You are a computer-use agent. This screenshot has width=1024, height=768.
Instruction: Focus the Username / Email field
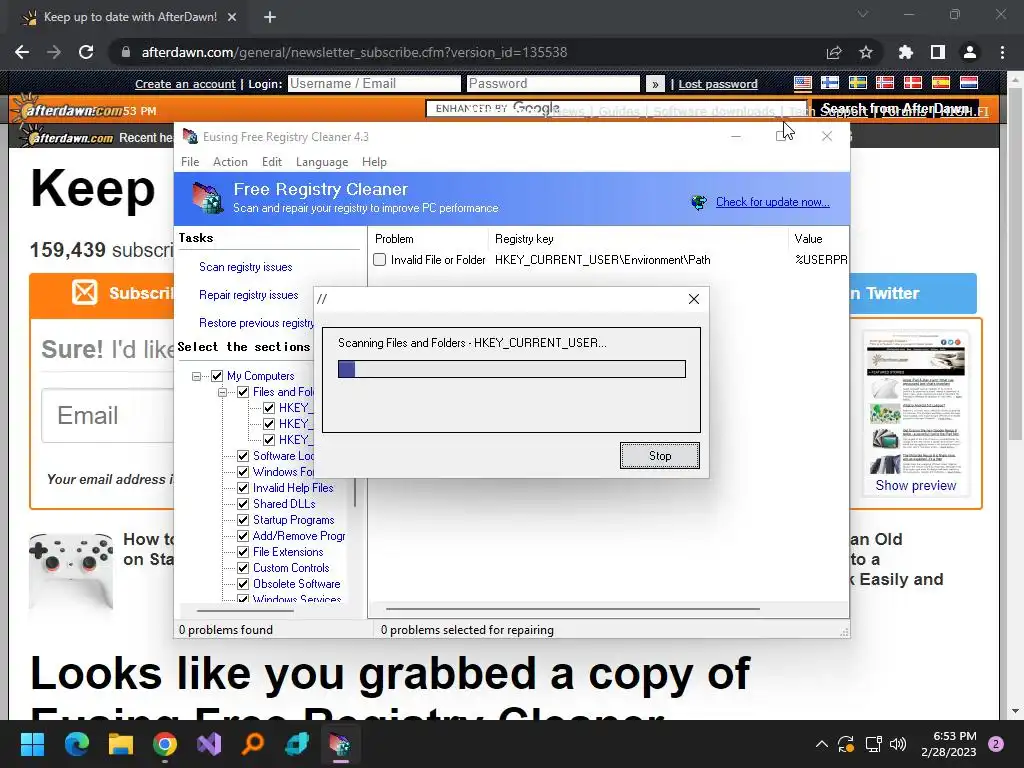pos(374,84)
